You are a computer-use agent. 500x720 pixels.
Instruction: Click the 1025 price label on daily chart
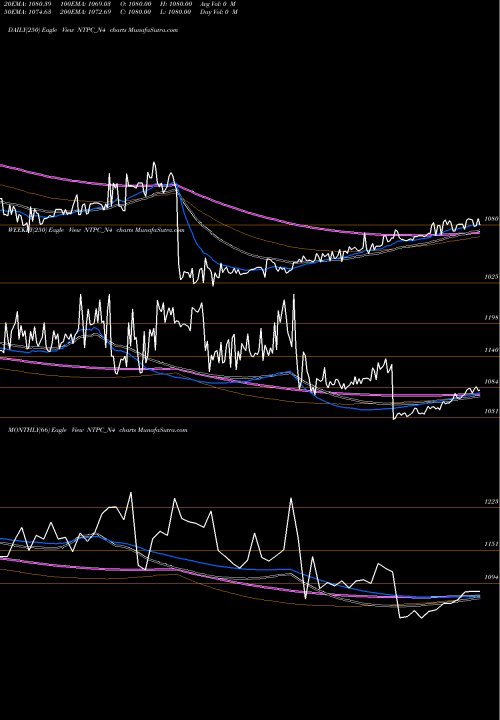491,277
